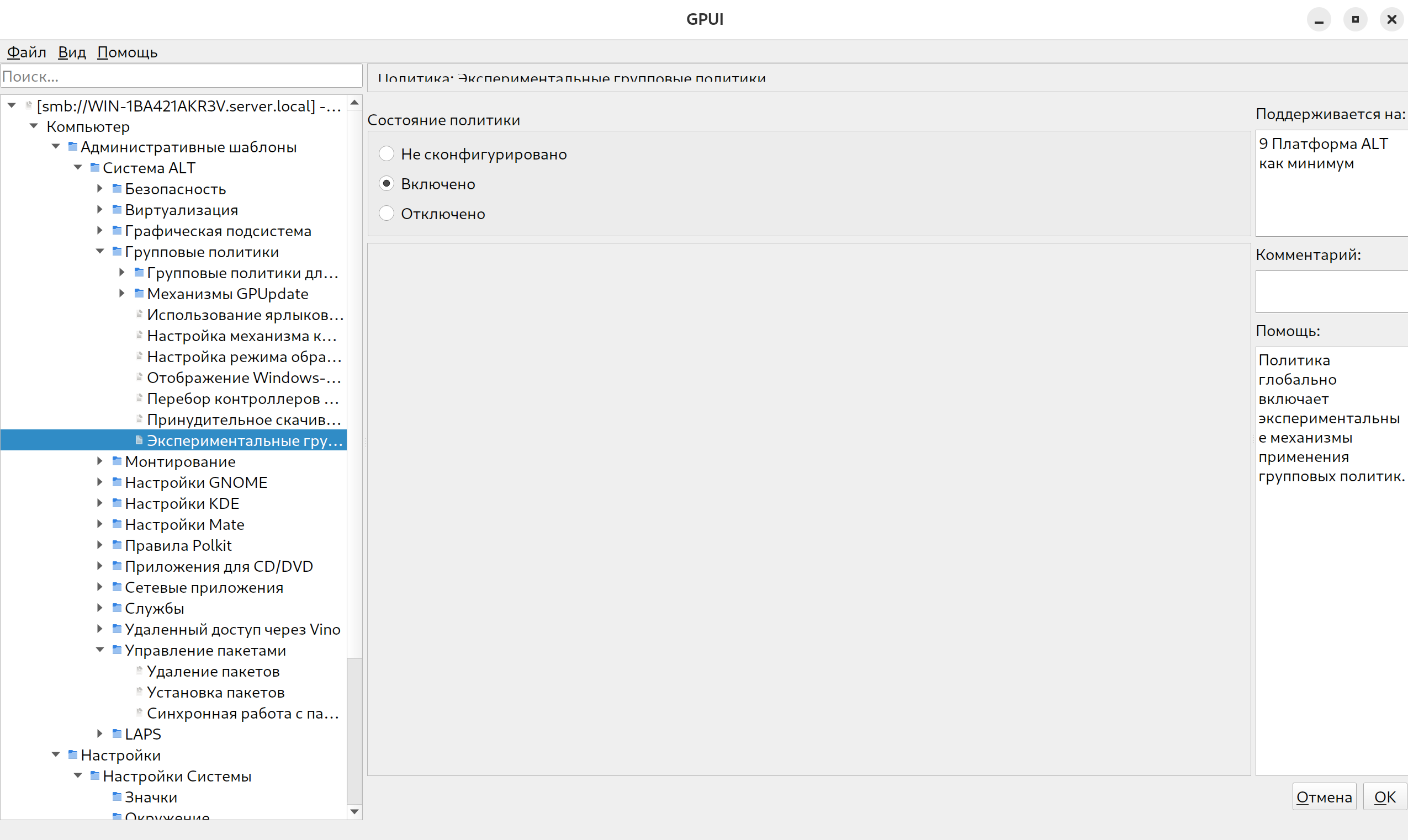The image size is (1408, 840).
Task: Select the Включено radio option
Action: (x=387, y=183)
